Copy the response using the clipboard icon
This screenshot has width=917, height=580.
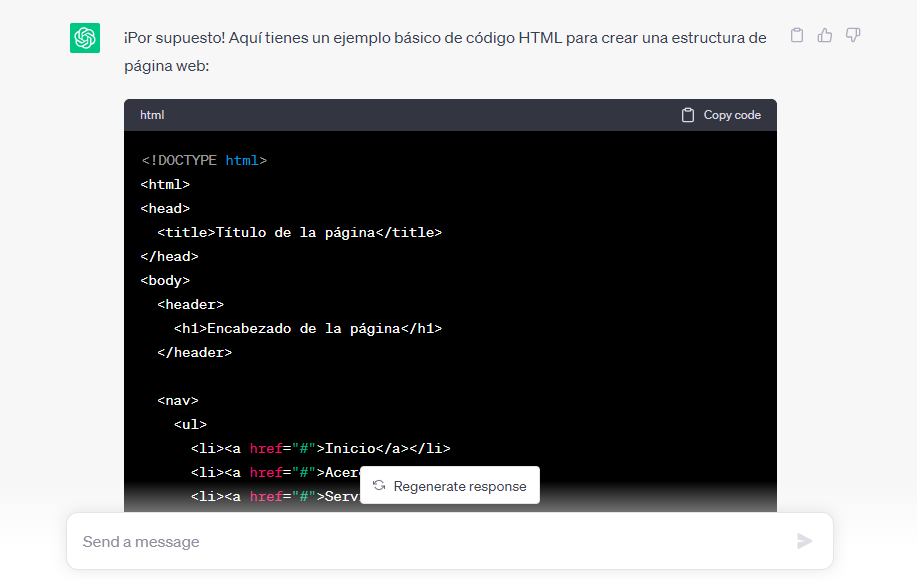click(796, 34)
